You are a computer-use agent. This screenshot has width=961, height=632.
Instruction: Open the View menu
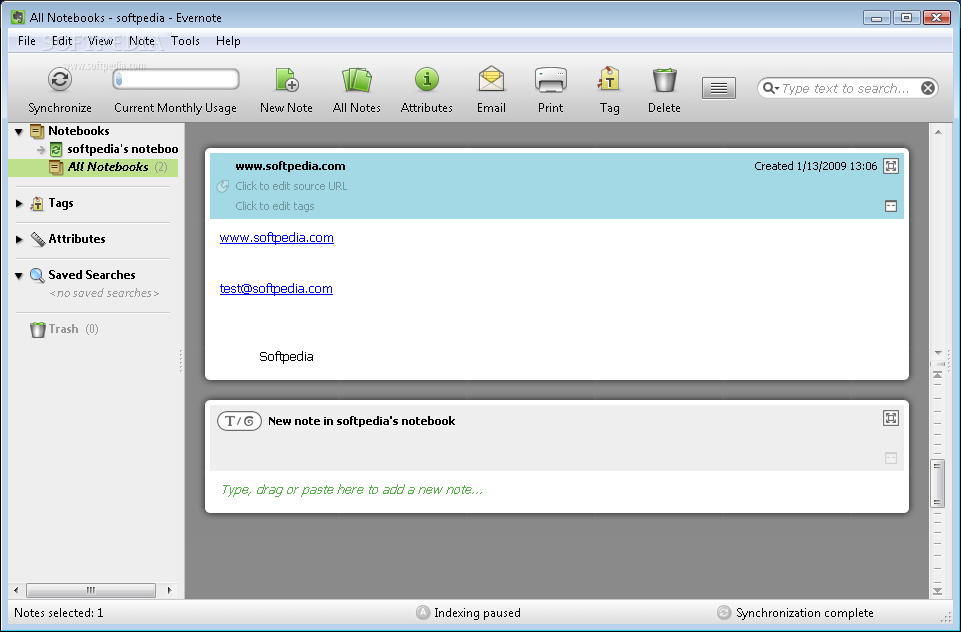(x=100, y=41)
